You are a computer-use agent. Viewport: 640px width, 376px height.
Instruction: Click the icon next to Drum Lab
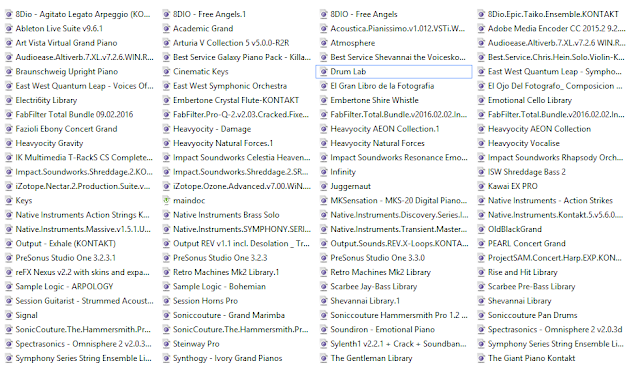324,71
